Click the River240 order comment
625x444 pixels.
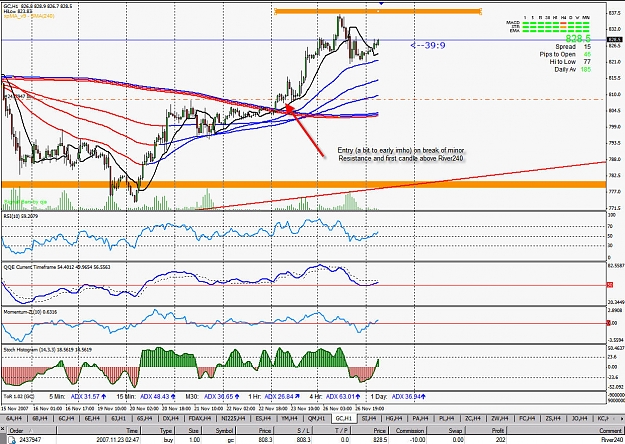coord(612,440)
